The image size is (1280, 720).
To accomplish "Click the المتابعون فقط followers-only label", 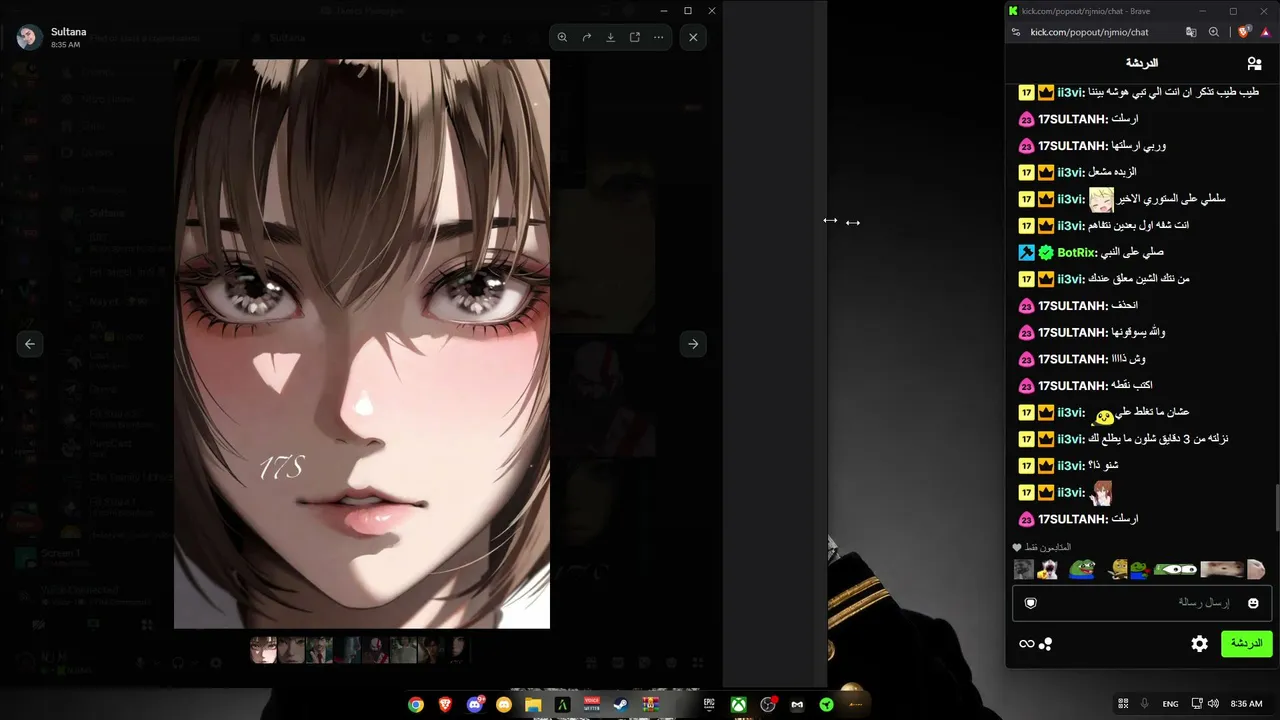I will (x=1048, y=547).
